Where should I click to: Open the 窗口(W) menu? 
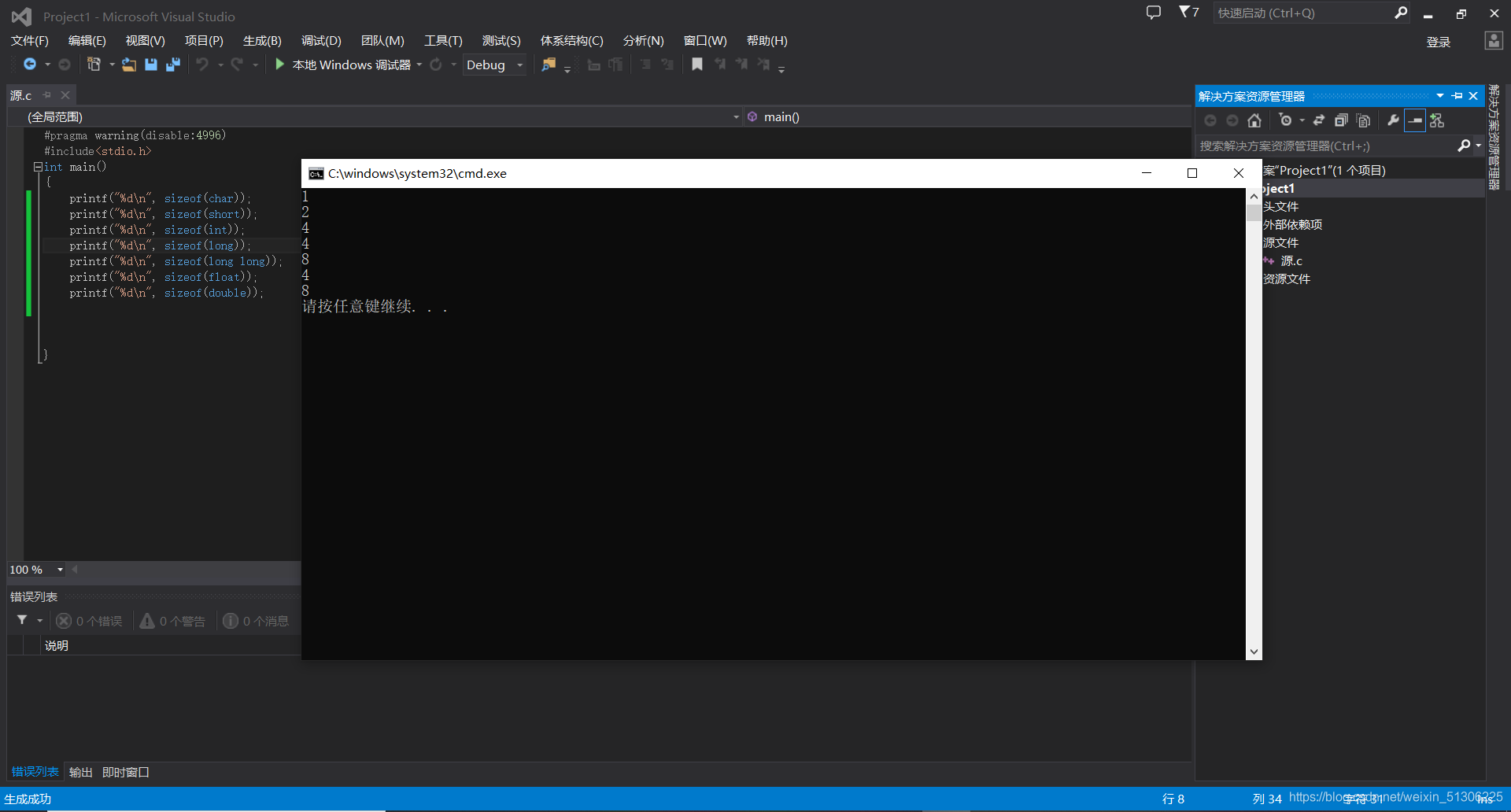[705, 41]
